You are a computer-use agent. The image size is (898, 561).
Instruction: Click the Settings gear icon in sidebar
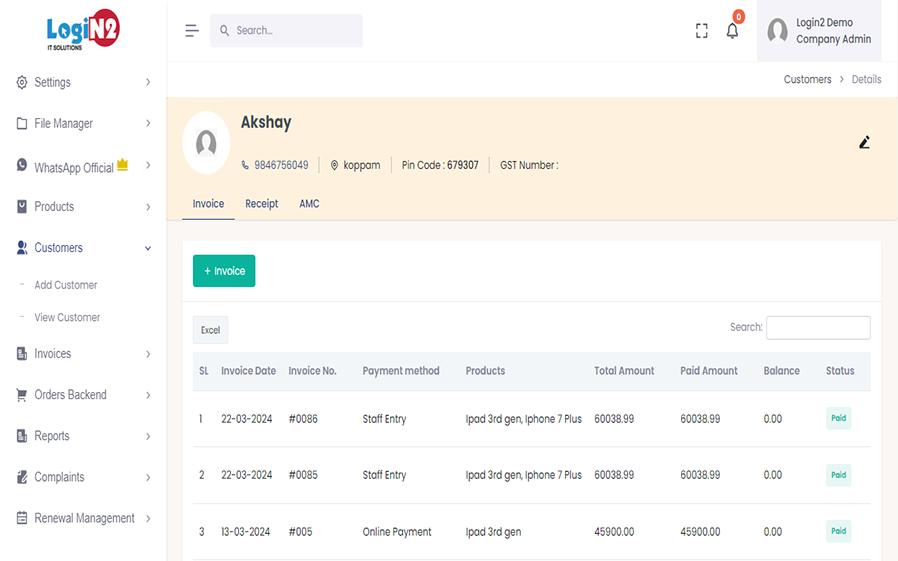tap(22, 83)
